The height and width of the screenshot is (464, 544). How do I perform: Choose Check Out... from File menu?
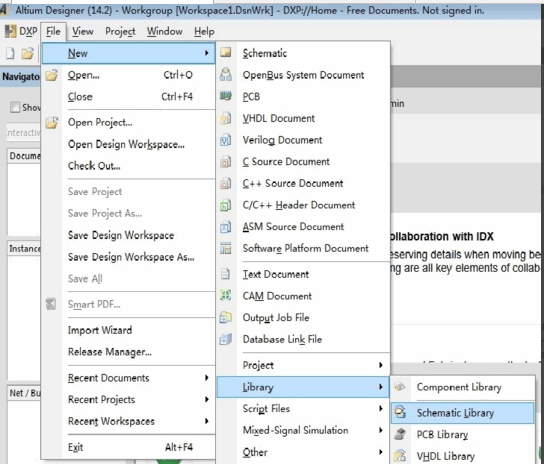[128, 166]
